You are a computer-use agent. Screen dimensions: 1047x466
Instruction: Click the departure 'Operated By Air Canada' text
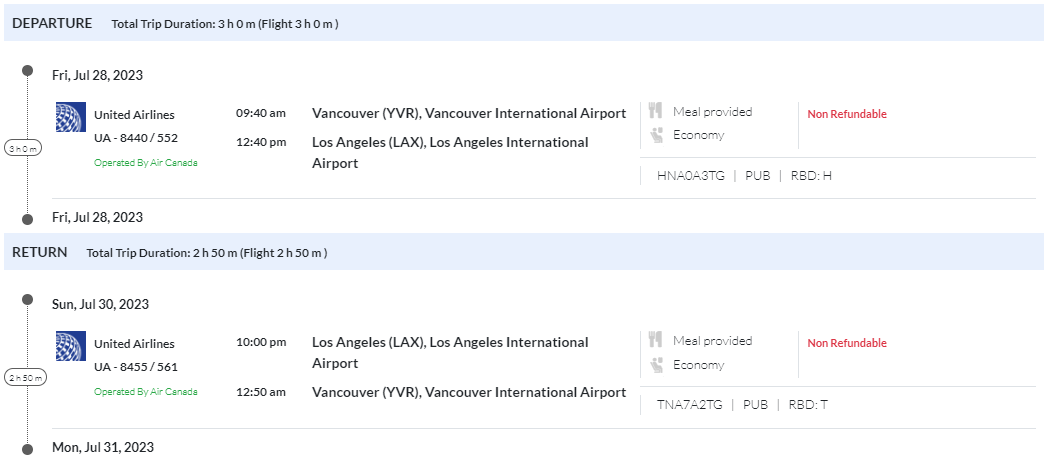[x=146, y=163]
